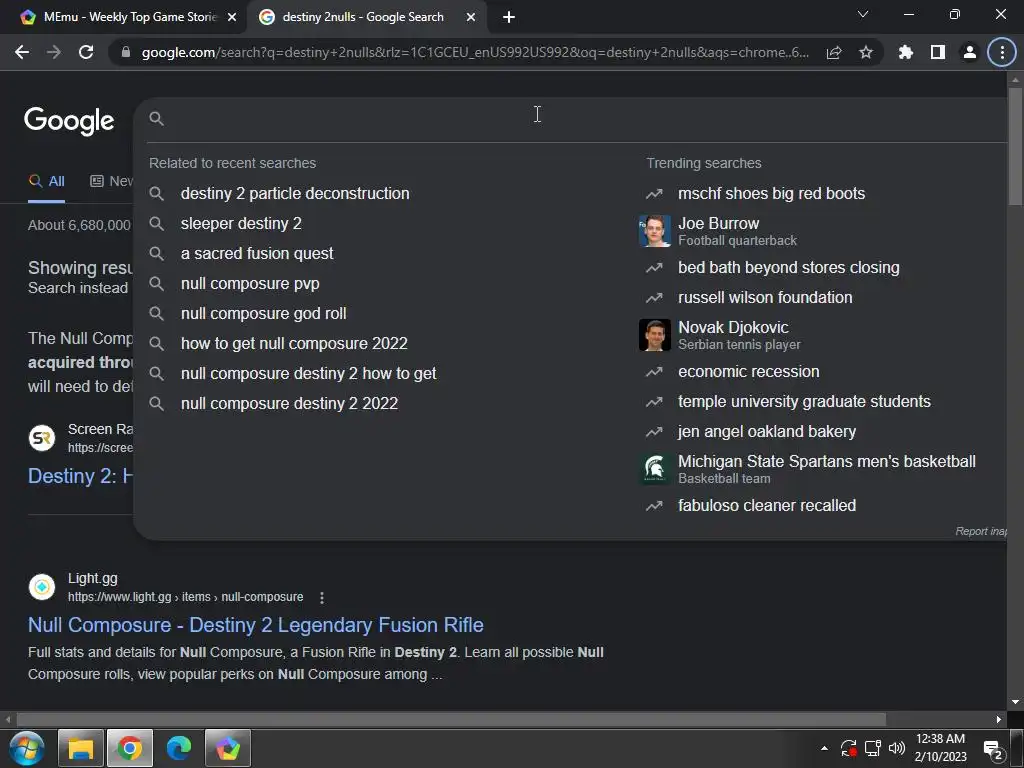Click the forward navigation arrow

pos(54,52)
